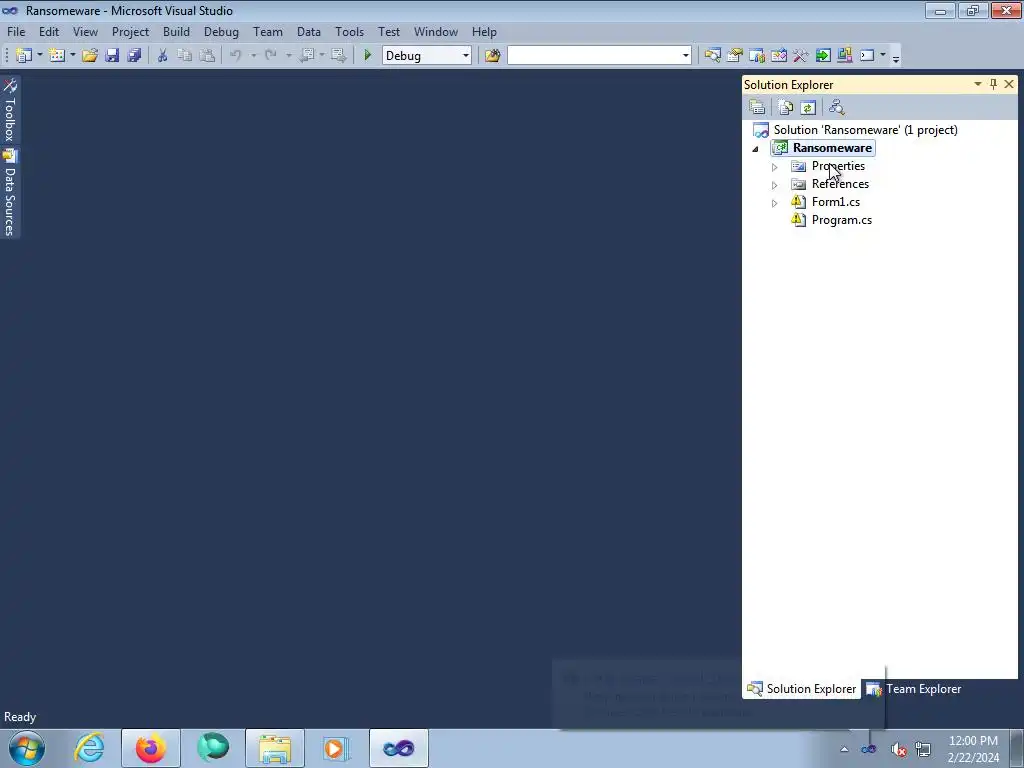Viewport: 1024px width, 768px height.
Task: Click the Open File folder icon
Action: pos(89,56)
